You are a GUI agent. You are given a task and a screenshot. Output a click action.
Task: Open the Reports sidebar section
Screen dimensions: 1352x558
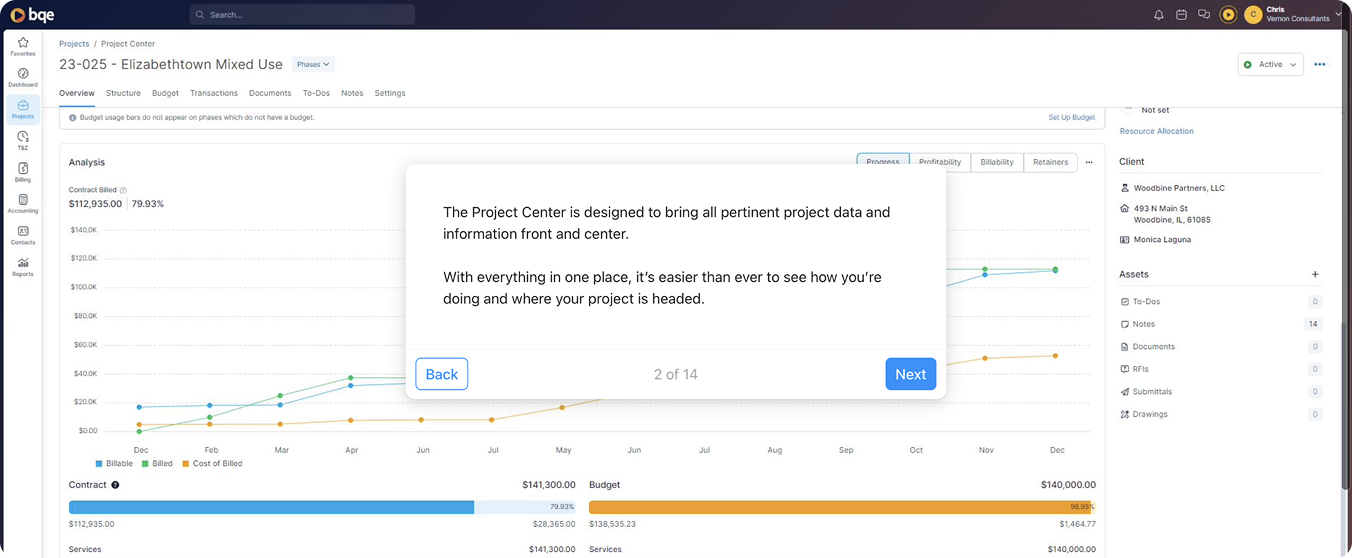coord(22,267)
